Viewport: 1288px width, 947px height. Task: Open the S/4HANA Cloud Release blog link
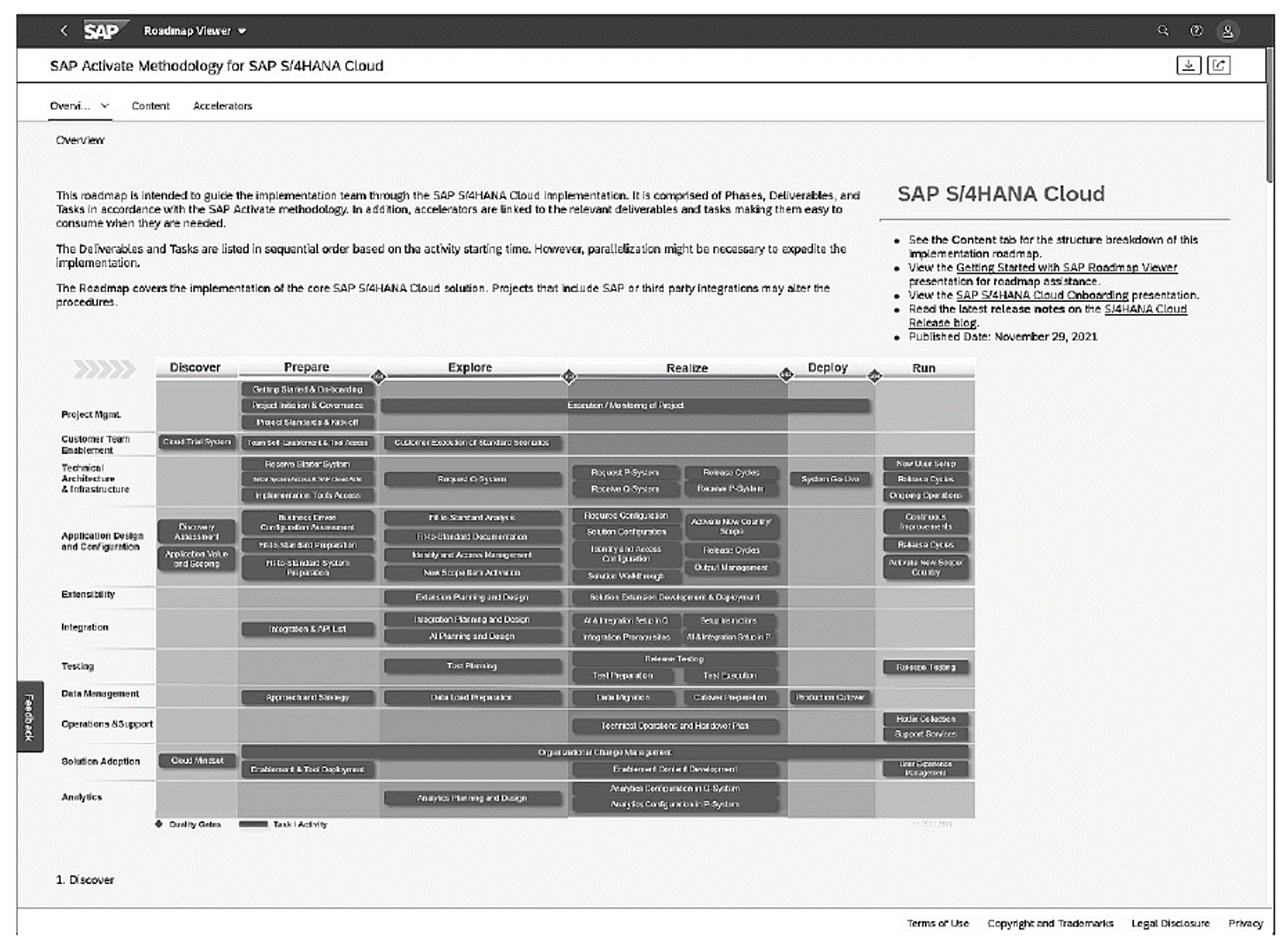coord(1147,309)
